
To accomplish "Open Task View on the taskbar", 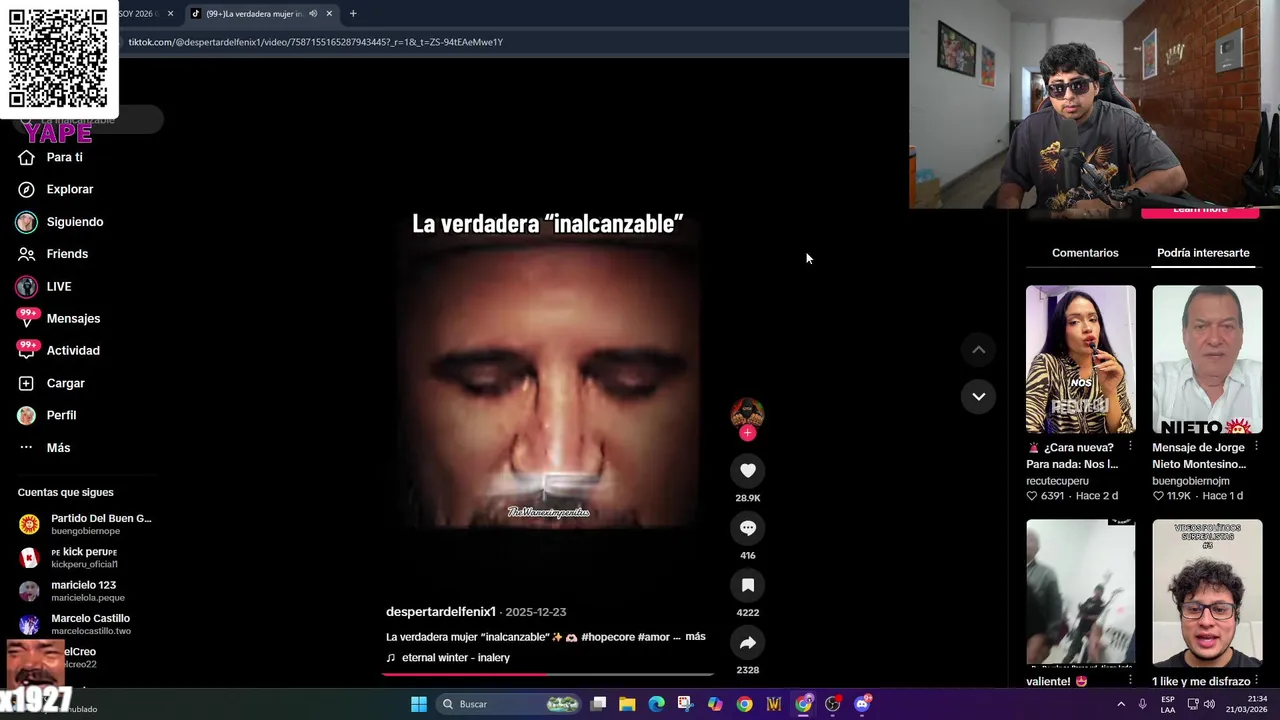I will click(x=598, y=704).
